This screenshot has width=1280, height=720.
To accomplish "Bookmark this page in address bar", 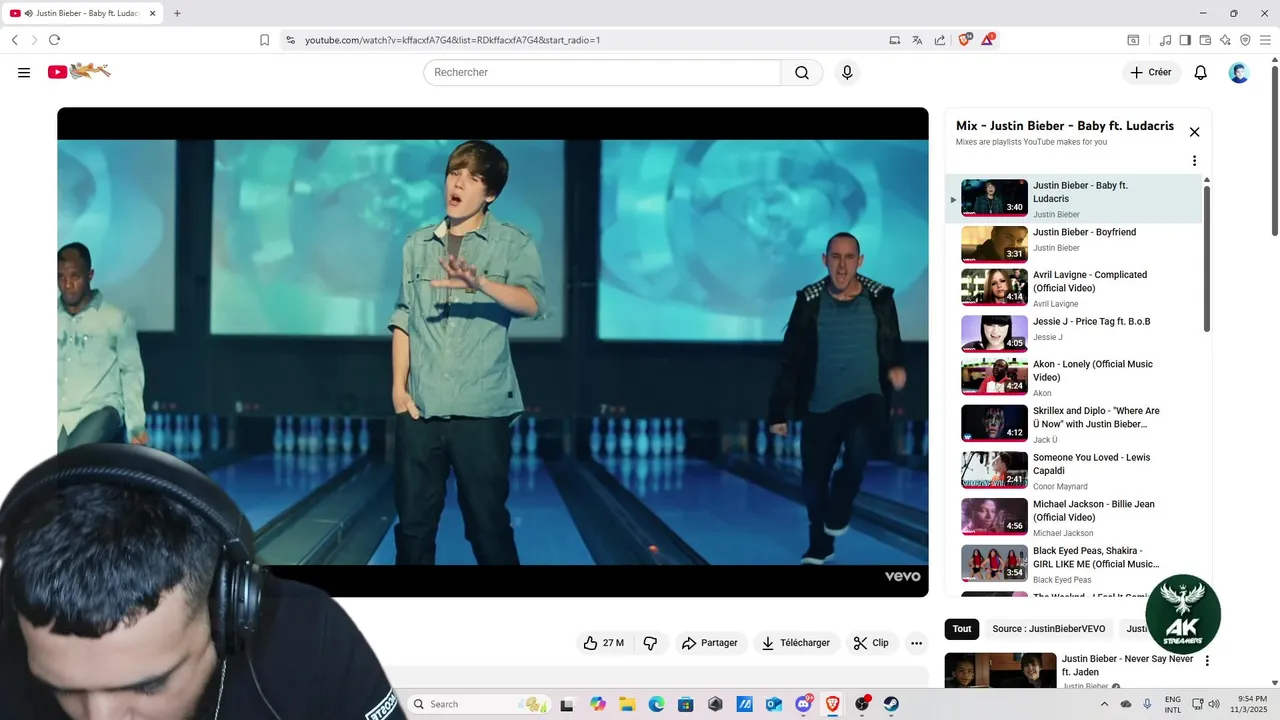I will [264, 40].
